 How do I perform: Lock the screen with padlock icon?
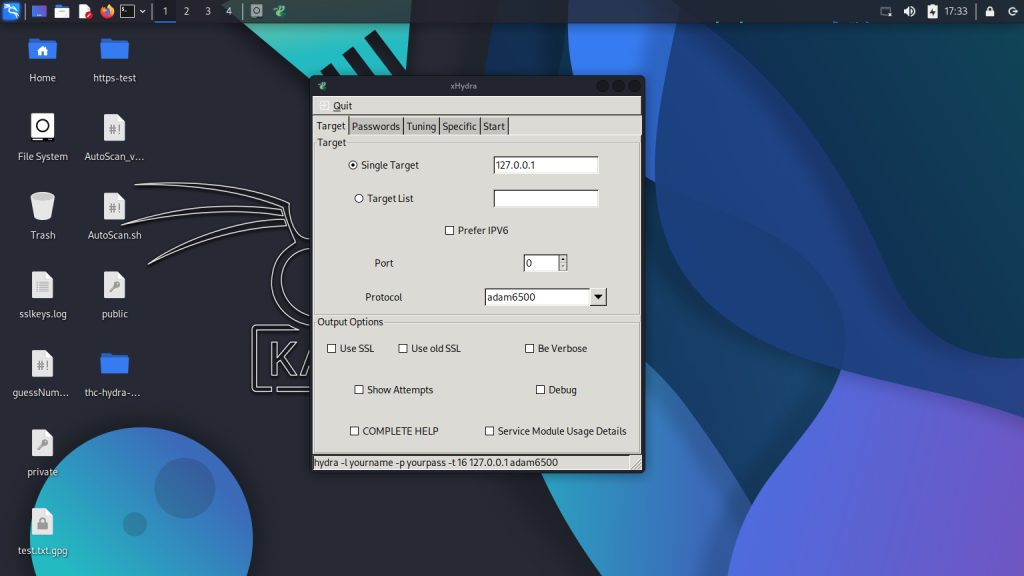tap(990, 11)
